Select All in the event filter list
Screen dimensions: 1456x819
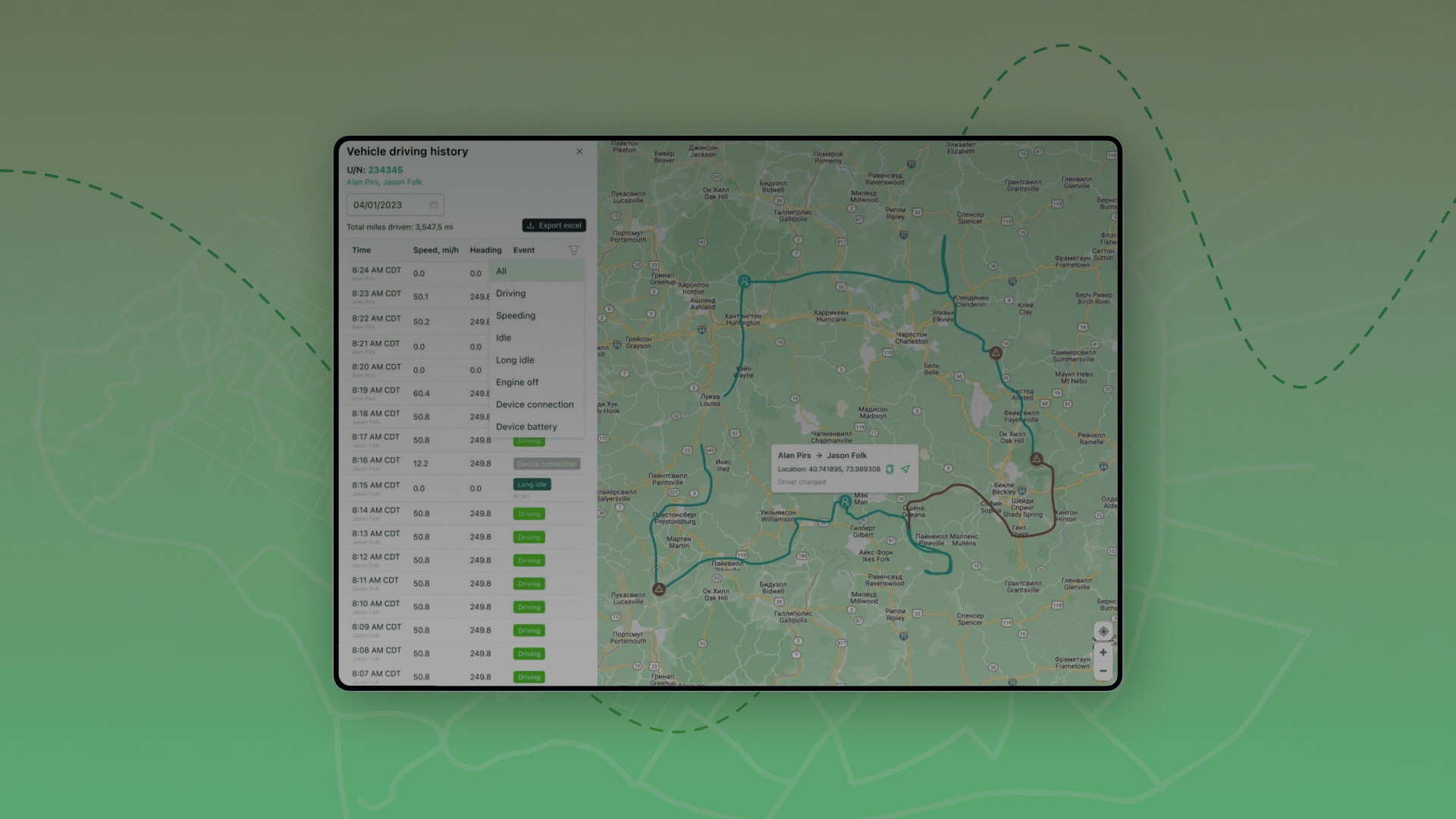[x=501, y=271]
